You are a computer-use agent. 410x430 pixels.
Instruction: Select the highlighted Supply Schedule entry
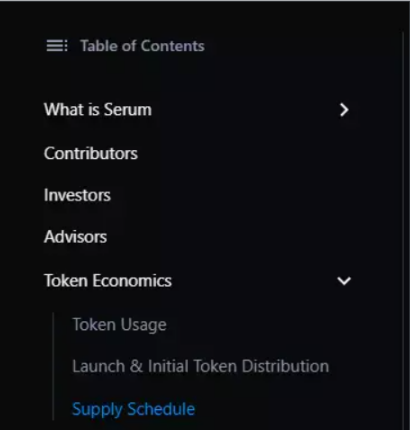pyautogui.click(x=133, y=409)
